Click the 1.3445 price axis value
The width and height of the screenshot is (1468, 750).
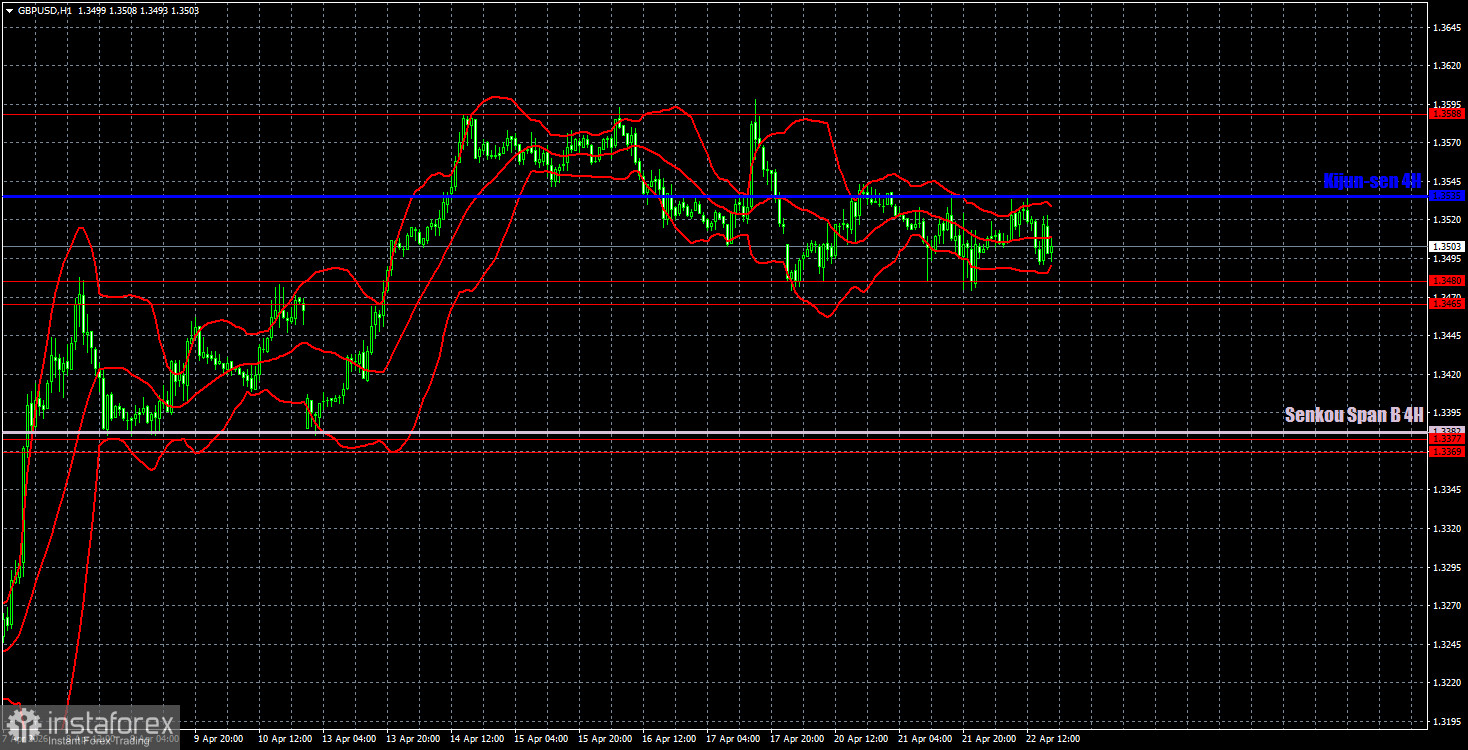(x=1447, y=336)
